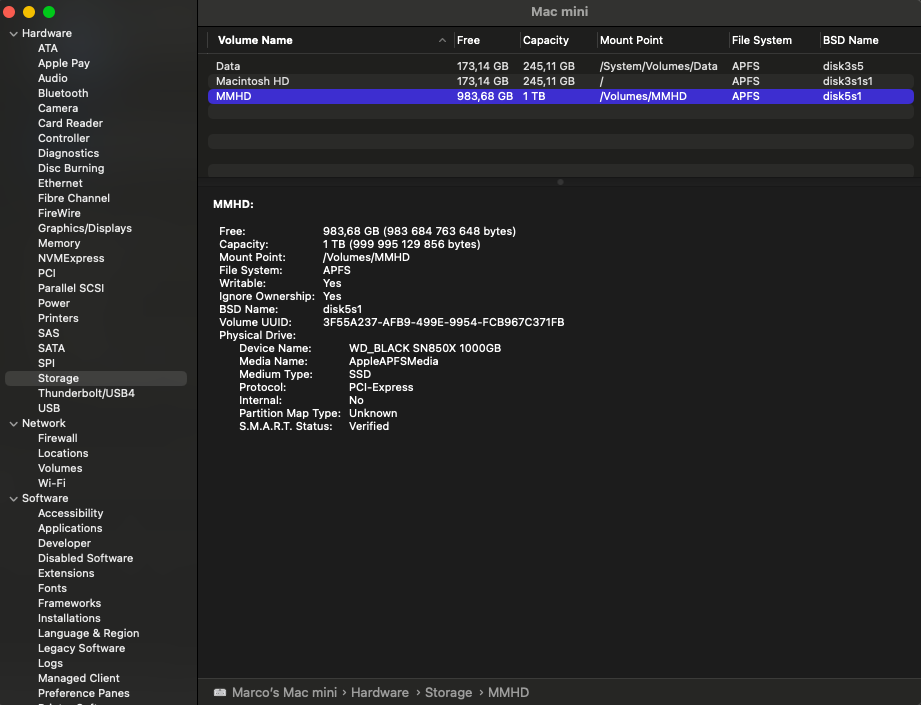Select Controller in the sidebar
The image size is (921, 705).
tap(64, 138)
